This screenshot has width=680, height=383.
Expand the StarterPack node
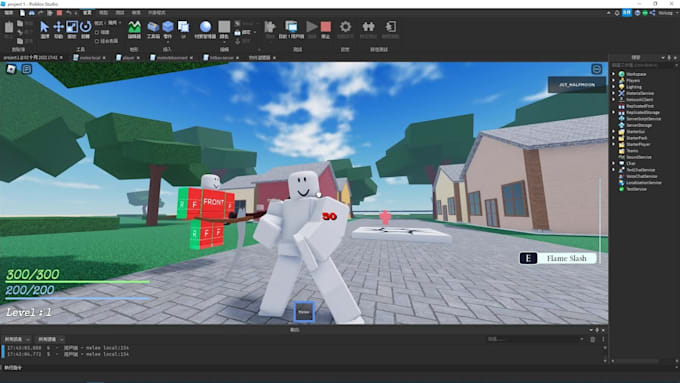coord(613,138)
